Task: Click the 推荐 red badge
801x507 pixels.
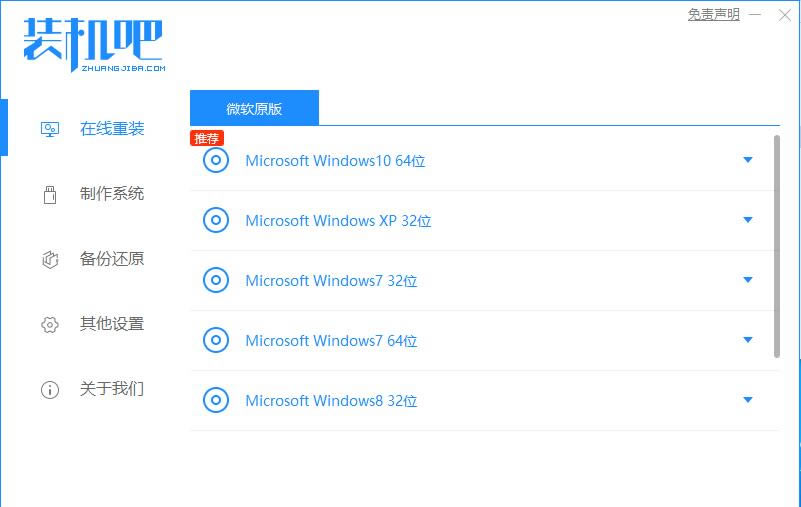Action: click(x=207, y=138)
